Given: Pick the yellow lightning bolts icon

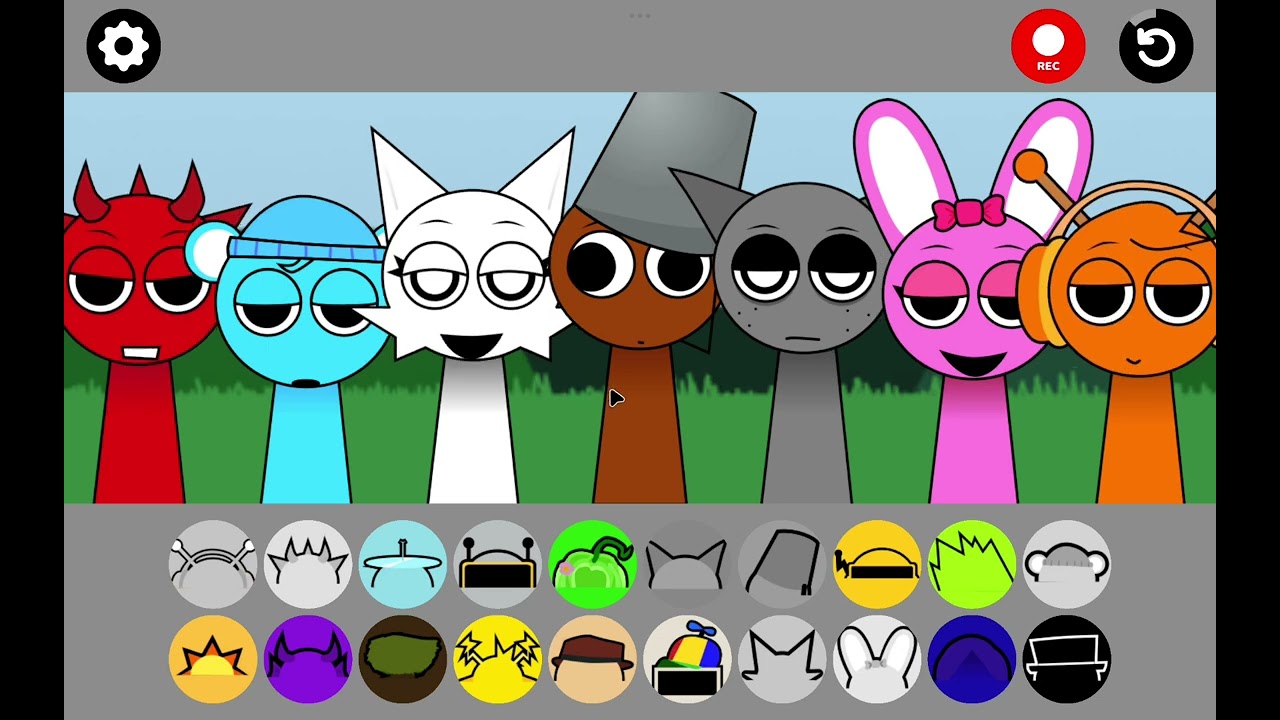Looking at the screenshot, I should coord(498,659).
